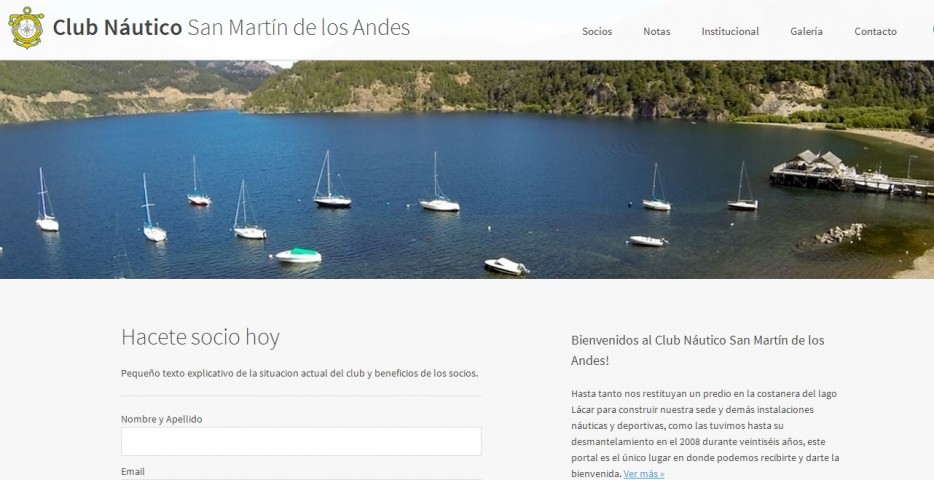
Task: Go to the Notas section
Action: (x=656, y=32)
